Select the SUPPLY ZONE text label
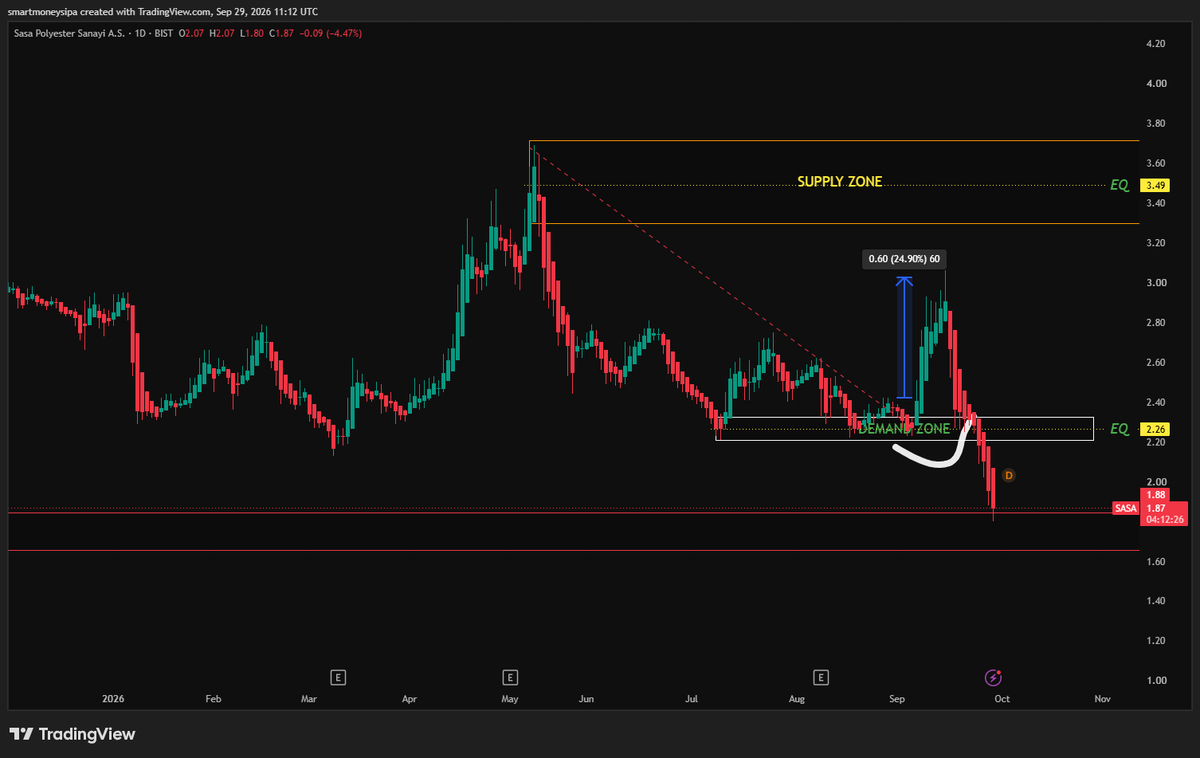Viewport: 1200px width, 758px height. pos(840,182)
